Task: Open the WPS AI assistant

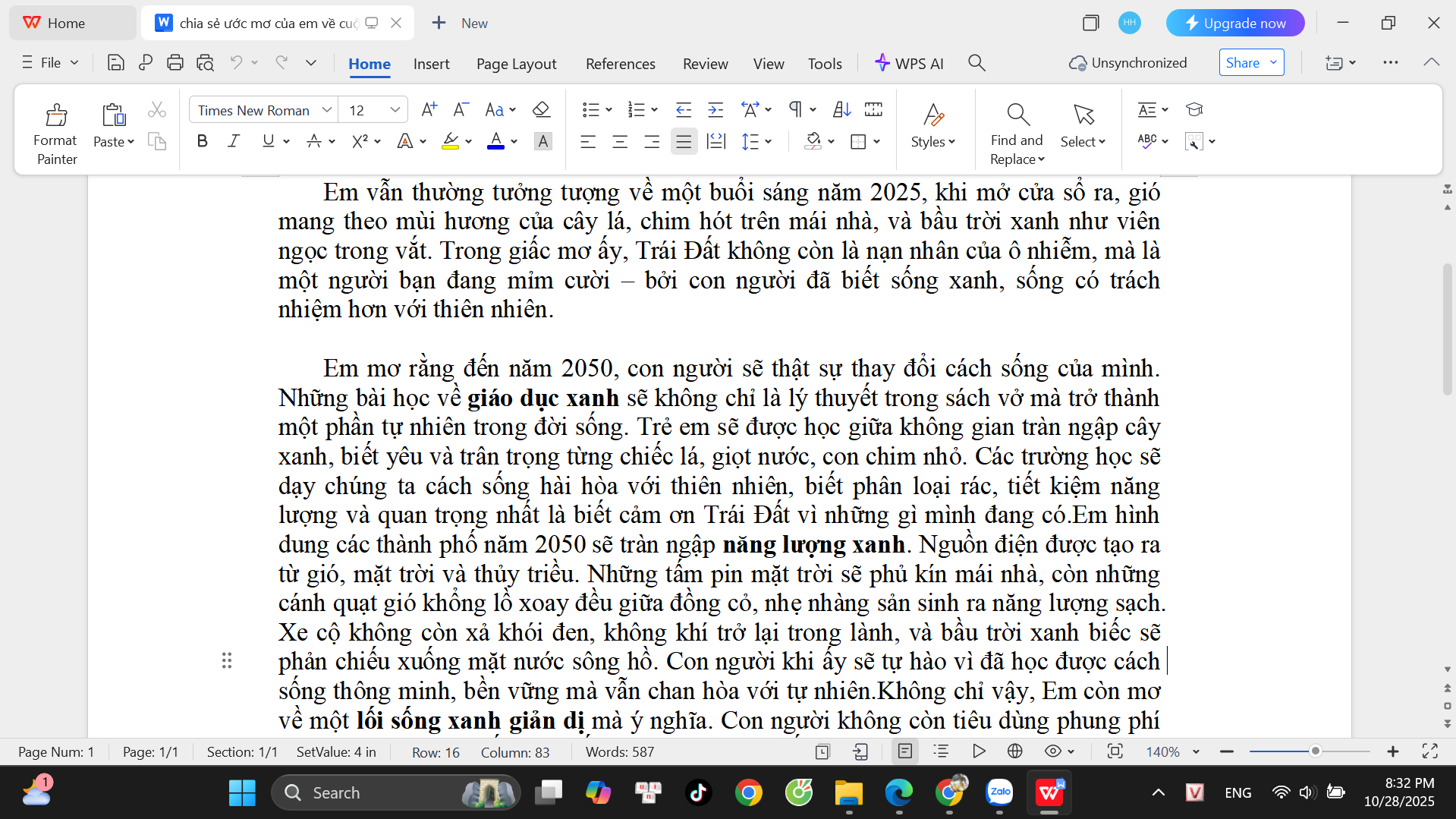Action: [x=909, y=64]
